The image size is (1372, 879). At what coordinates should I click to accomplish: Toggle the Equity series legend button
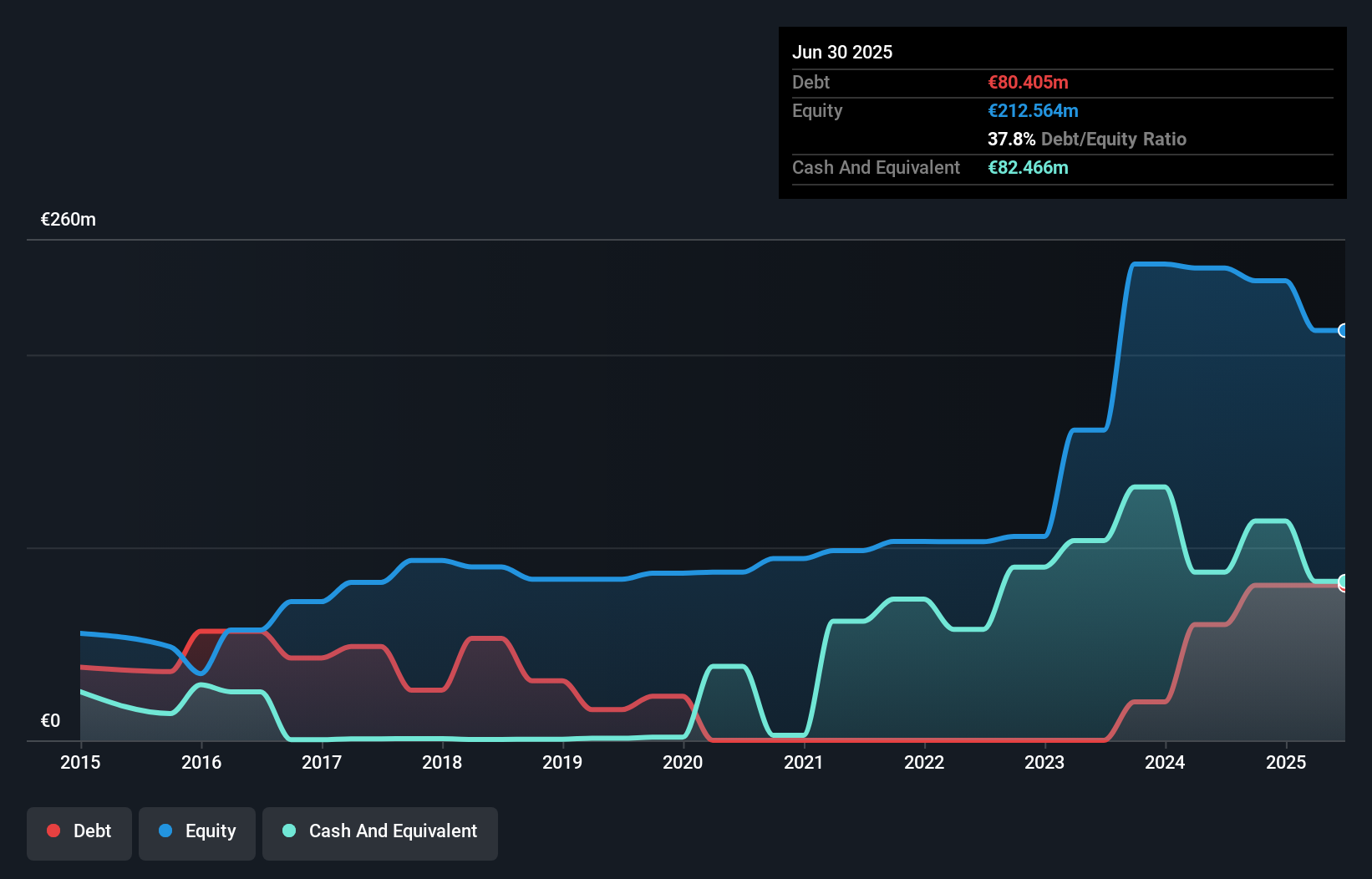(x=197, y=833)
